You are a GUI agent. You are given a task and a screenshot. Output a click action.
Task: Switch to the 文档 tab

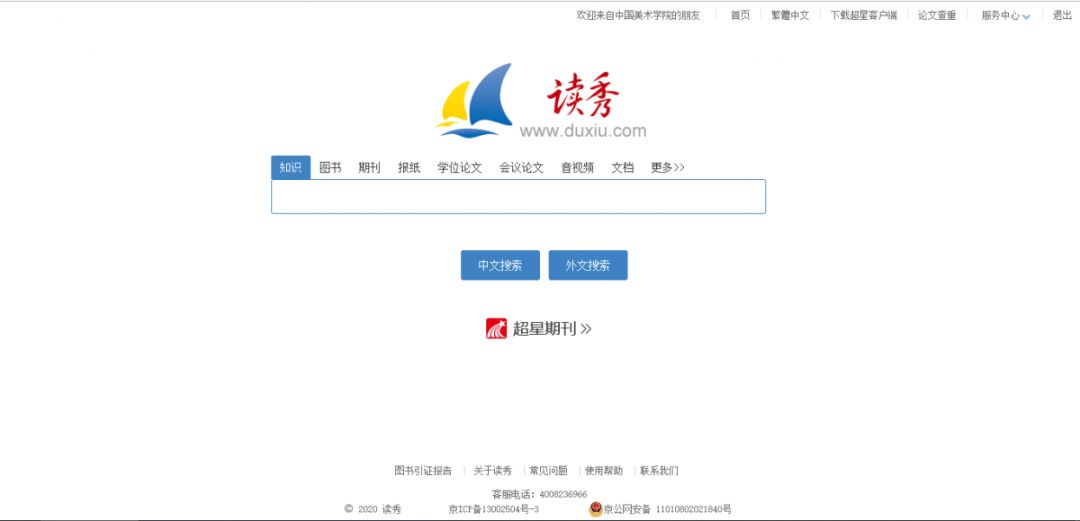(623, 167)
